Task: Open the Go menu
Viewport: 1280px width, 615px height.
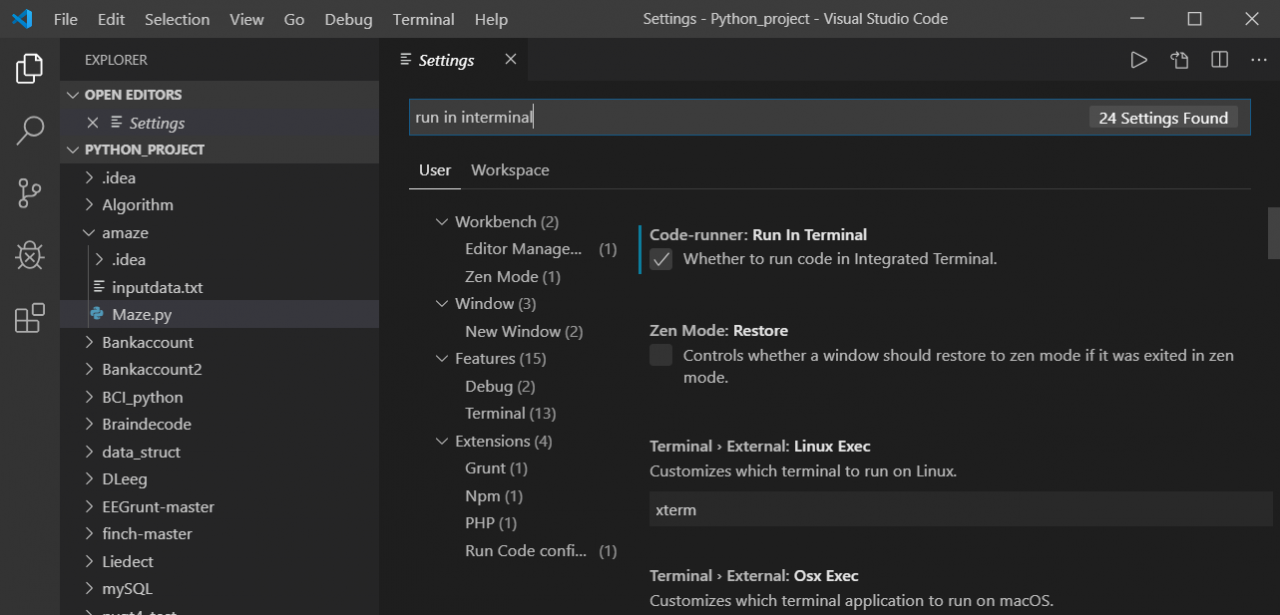Action: [294, 19]
